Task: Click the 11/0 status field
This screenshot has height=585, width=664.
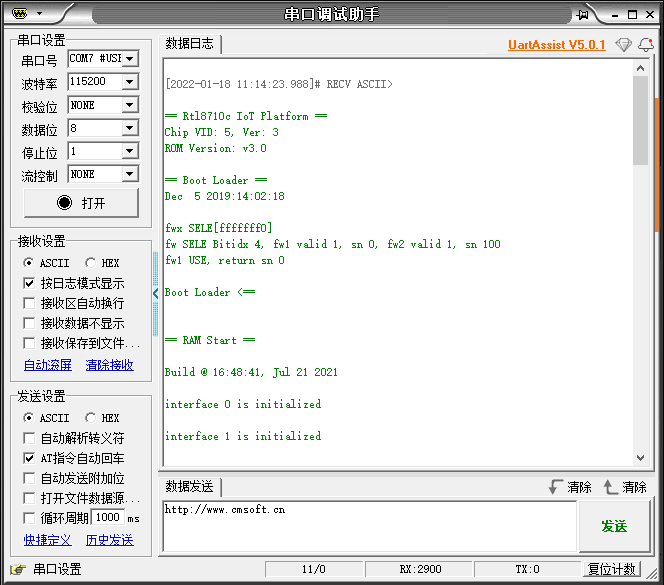Action: (314, 569)
